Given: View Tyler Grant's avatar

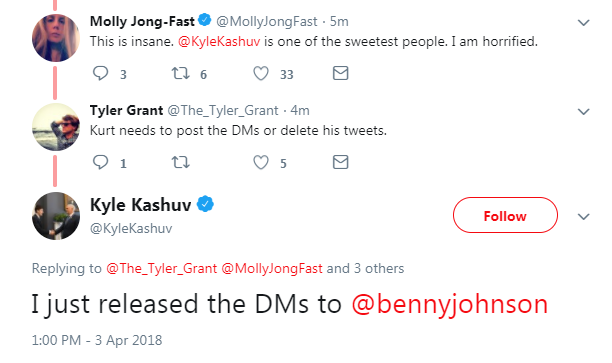Looking at the screenshot, I should [x=56, y=127].
